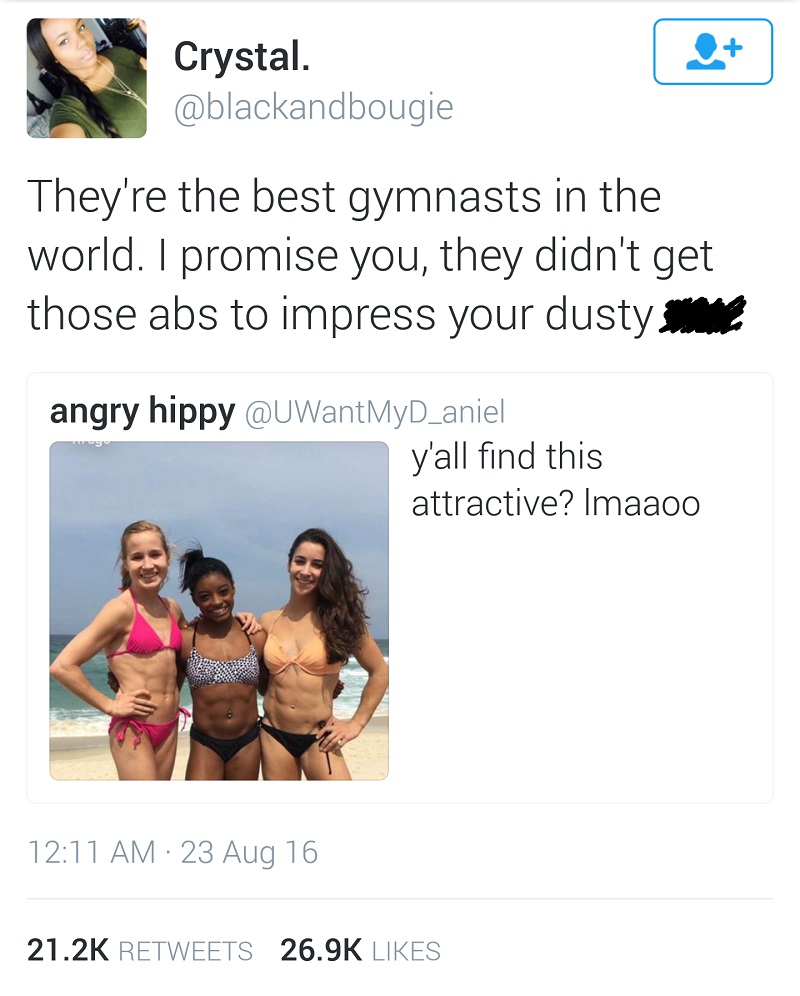Open the profile via the name Crystal.
The image size is (800, 996).
pyautogui.click(x=242, y=56)
